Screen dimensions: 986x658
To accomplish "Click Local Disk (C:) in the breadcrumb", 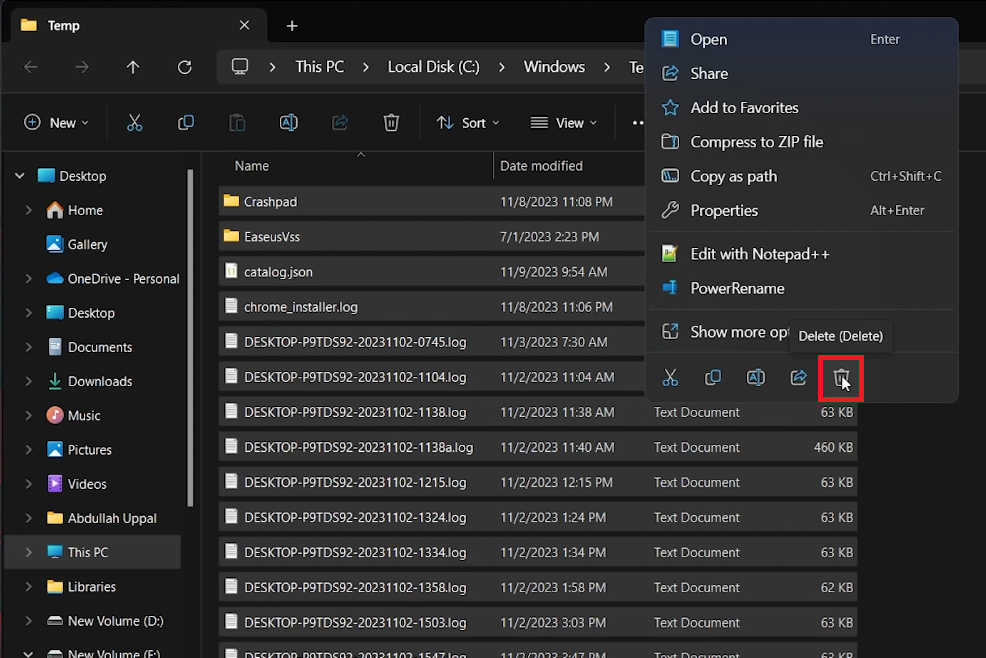I will click(x=434, y=66).
